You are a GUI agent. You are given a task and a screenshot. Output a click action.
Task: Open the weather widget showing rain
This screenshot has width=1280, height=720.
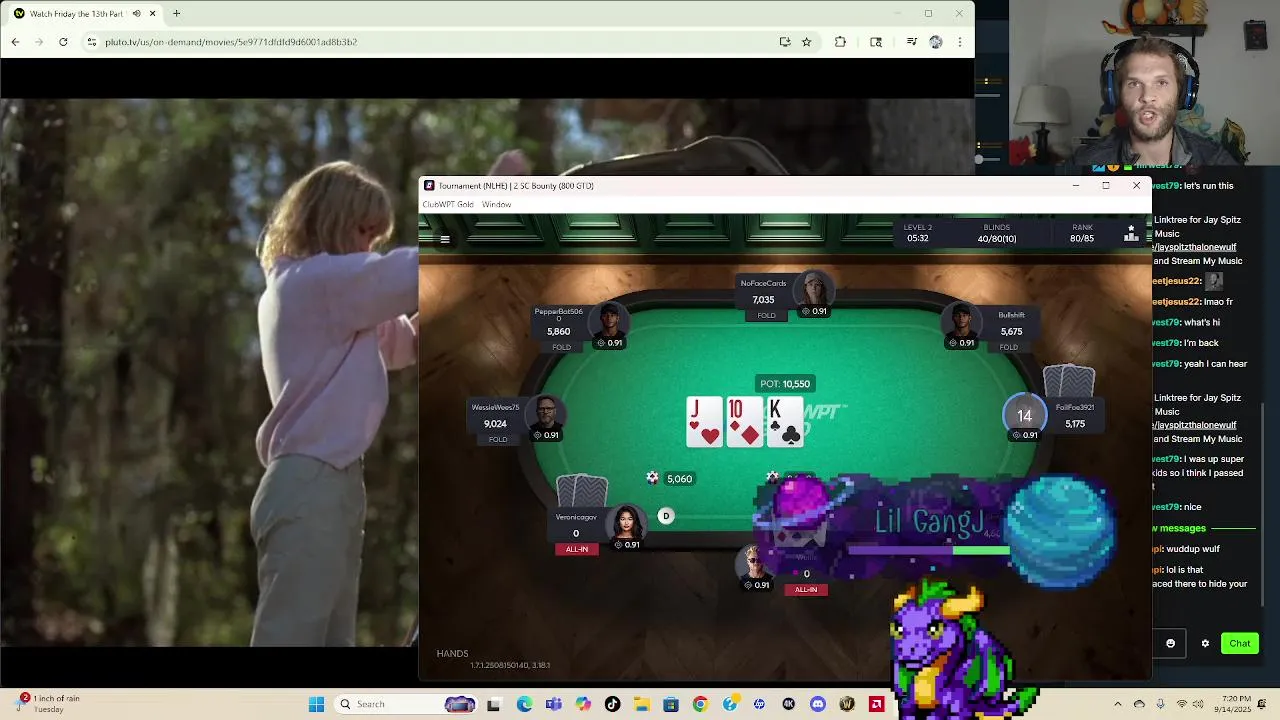click(x=48, y=704)
